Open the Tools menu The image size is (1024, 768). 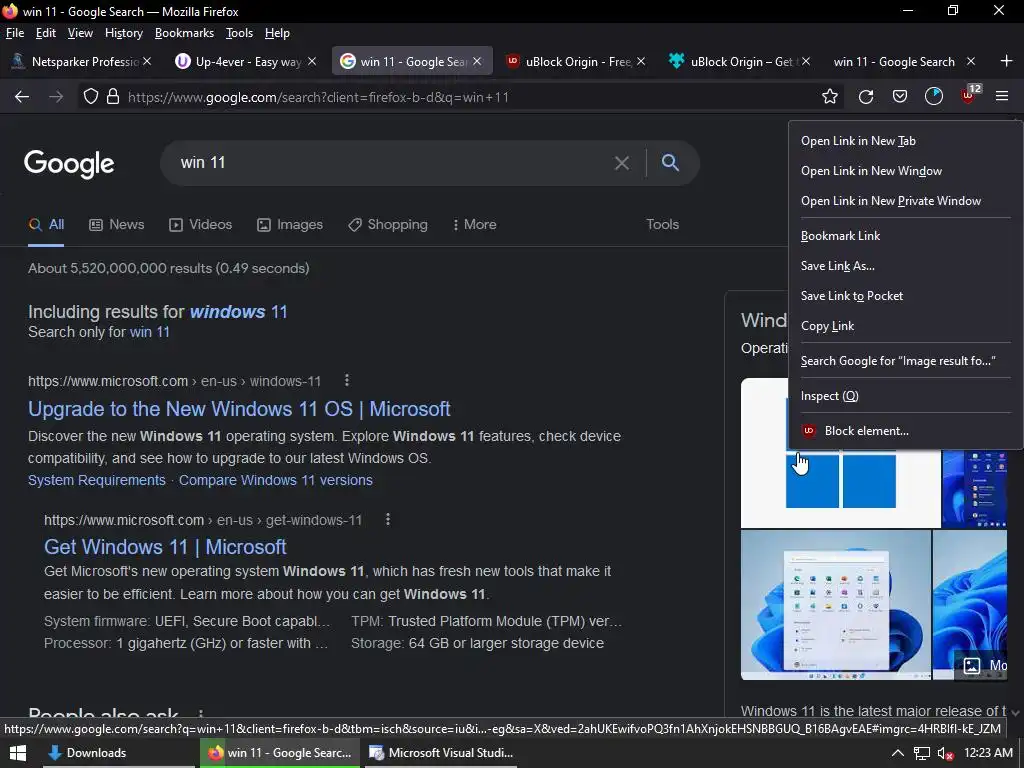pyautogui.click(x=239, y=33)
